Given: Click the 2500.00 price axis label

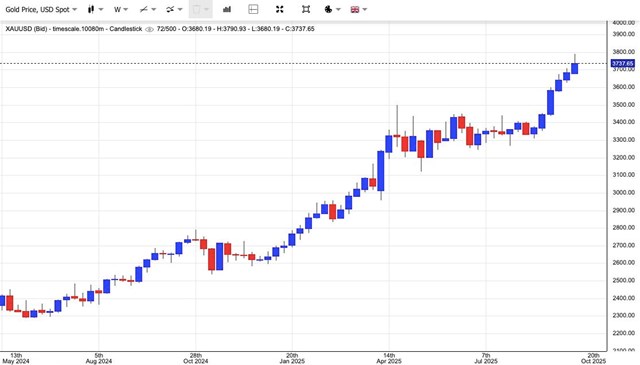Looking at the screenshot, I should click(x=623, y=280).
